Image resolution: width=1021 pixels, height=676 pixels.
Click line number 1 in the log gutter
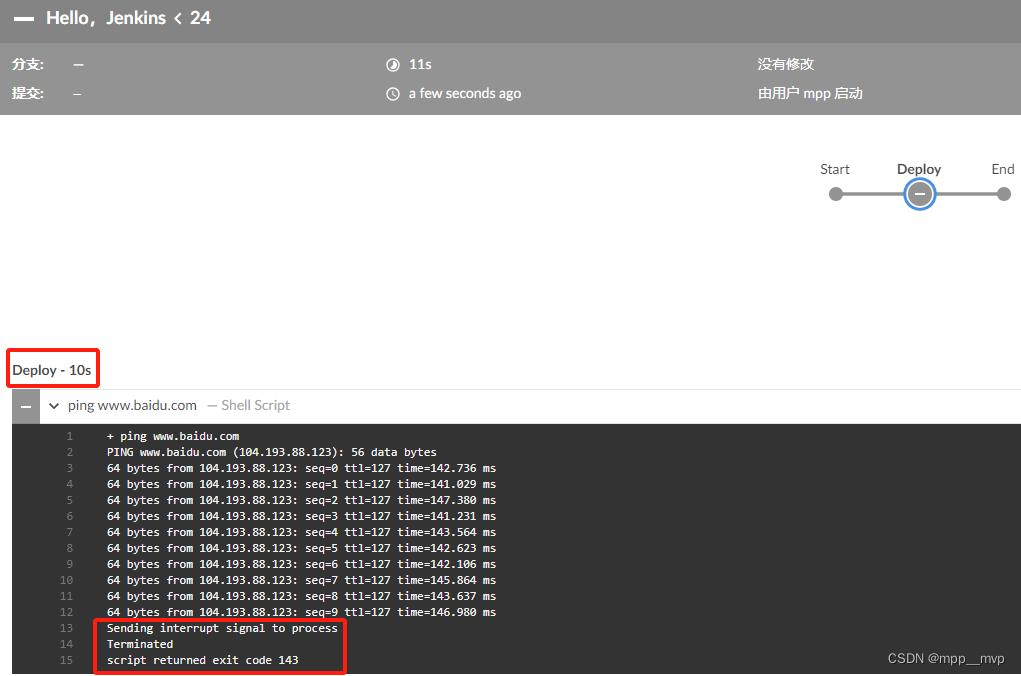click(70, 436)
